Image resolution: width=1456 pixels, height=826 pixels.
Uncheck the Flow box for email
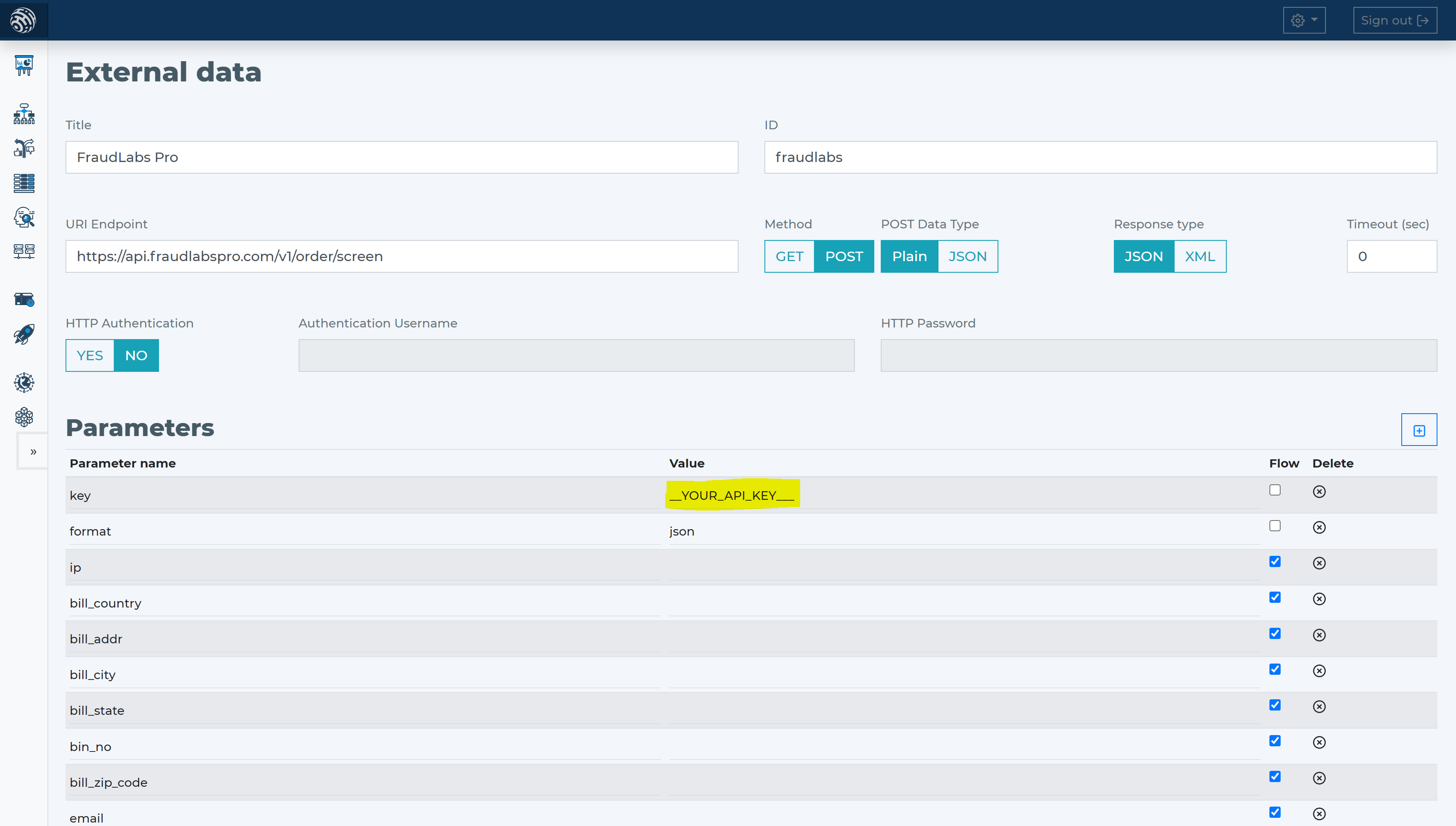coord(1275,812)
